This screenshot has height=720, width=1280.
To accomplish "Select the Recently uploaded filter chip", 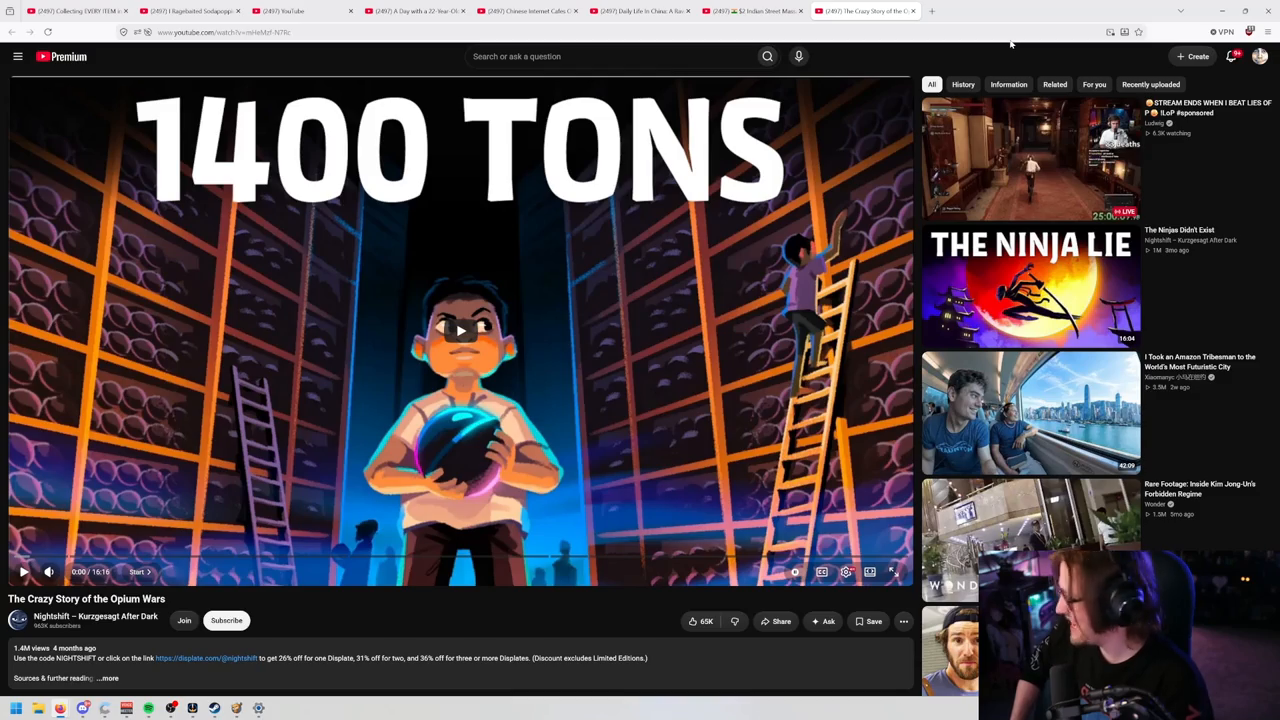I will click(x=1151, y=85).
